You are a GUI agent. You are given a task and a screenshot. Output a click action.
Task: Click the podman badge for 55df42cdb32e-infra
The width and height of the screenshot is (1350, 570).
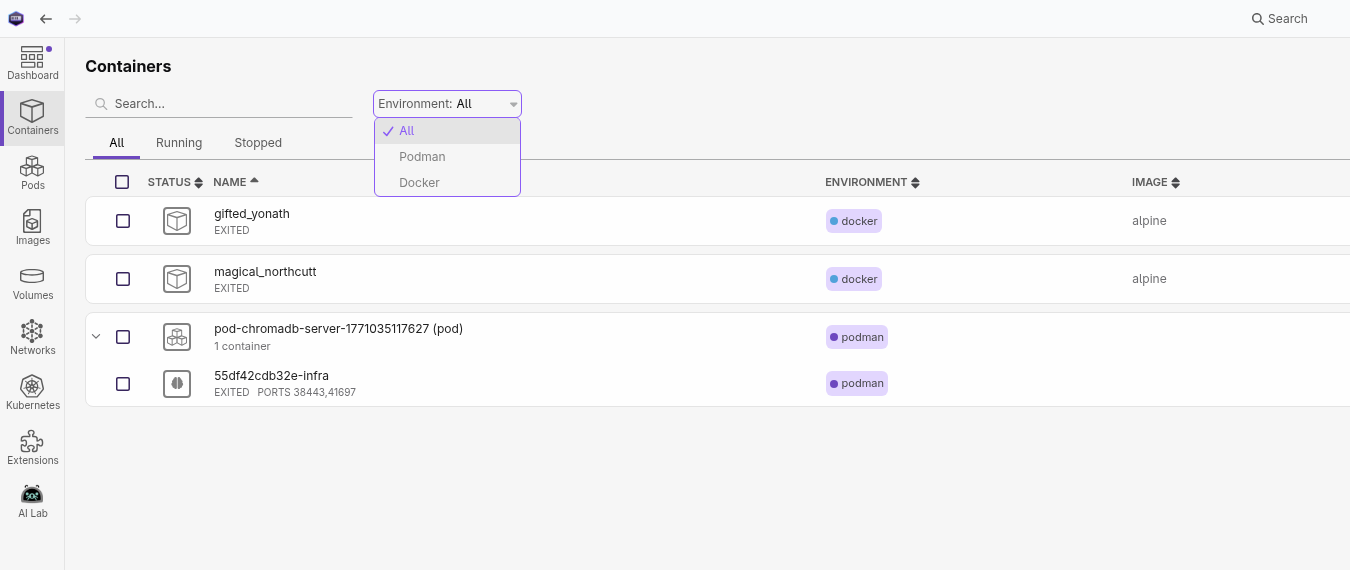(x=857, y=383)
